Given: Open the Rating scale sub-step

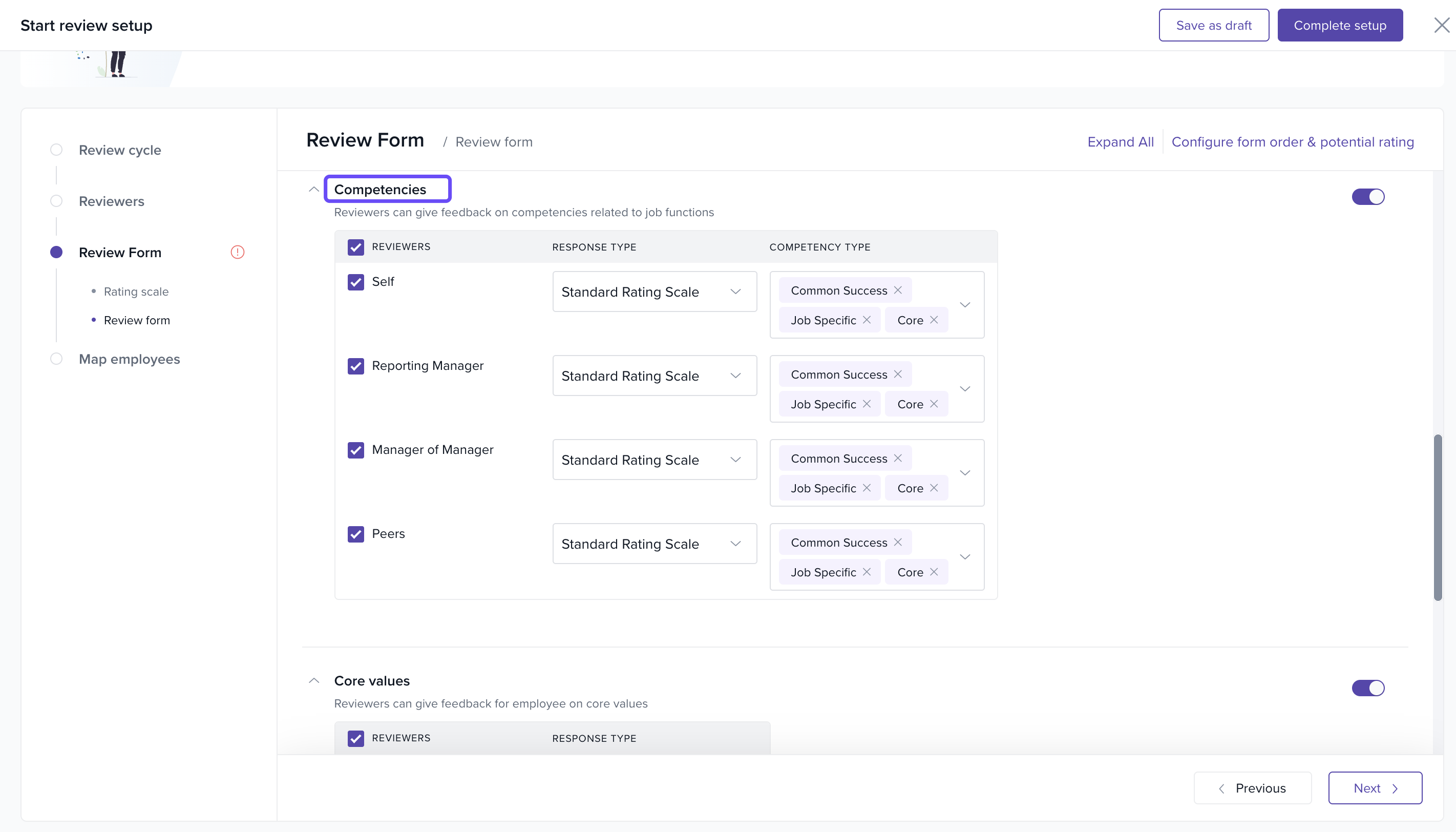Looking at the screenshot, I should (x=136, y=292).
